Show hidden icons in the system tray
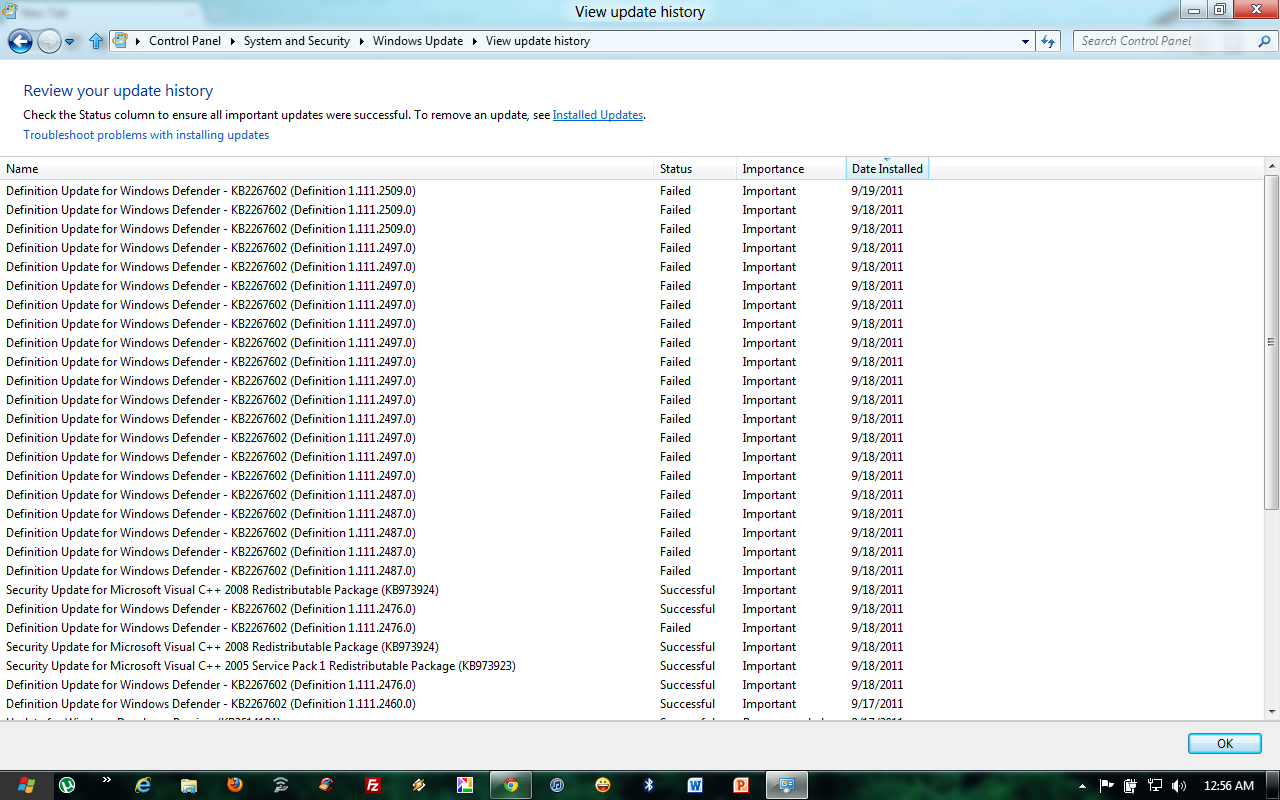 point(1082,786)
